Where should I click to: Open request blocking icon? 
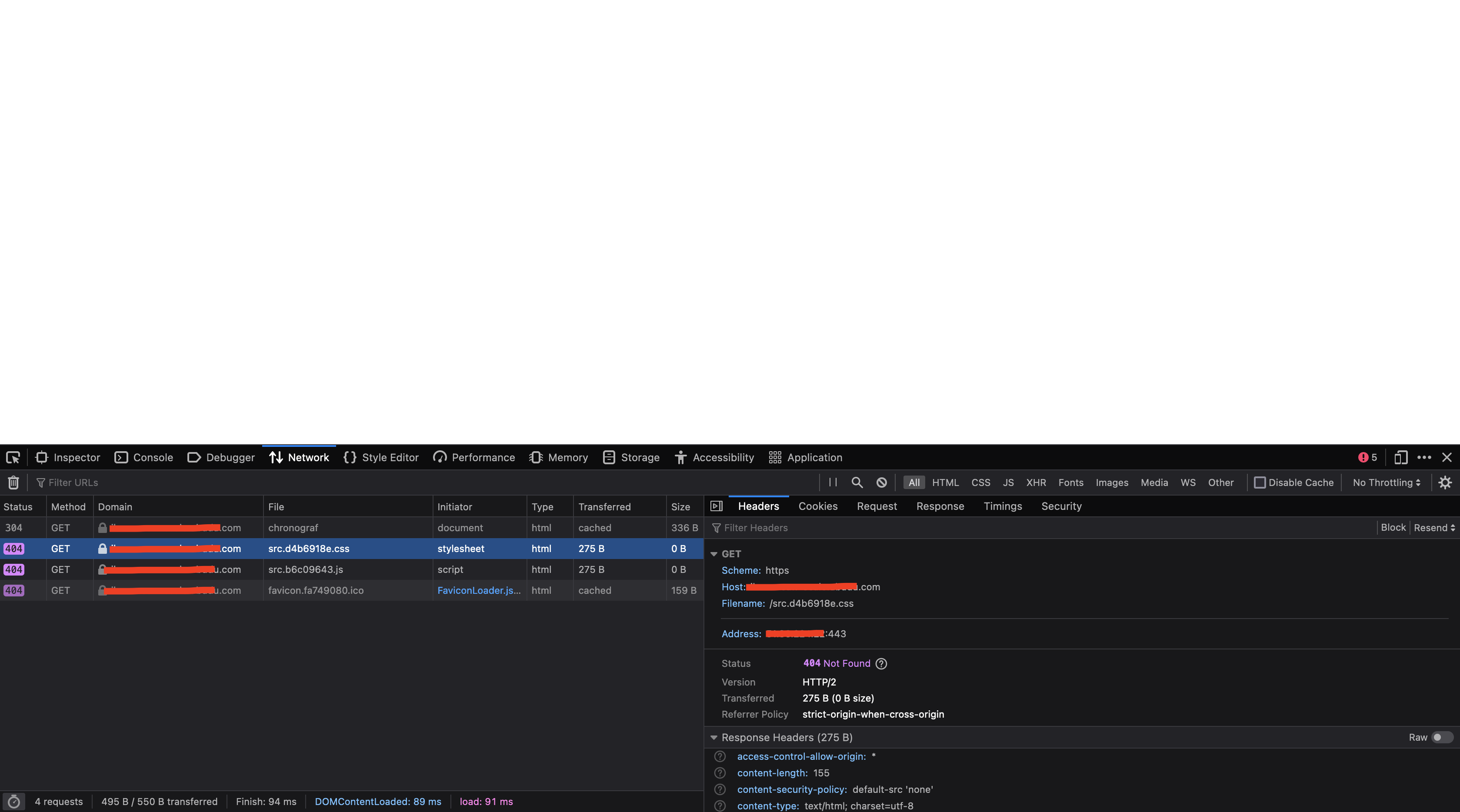[x=881, y=482]
